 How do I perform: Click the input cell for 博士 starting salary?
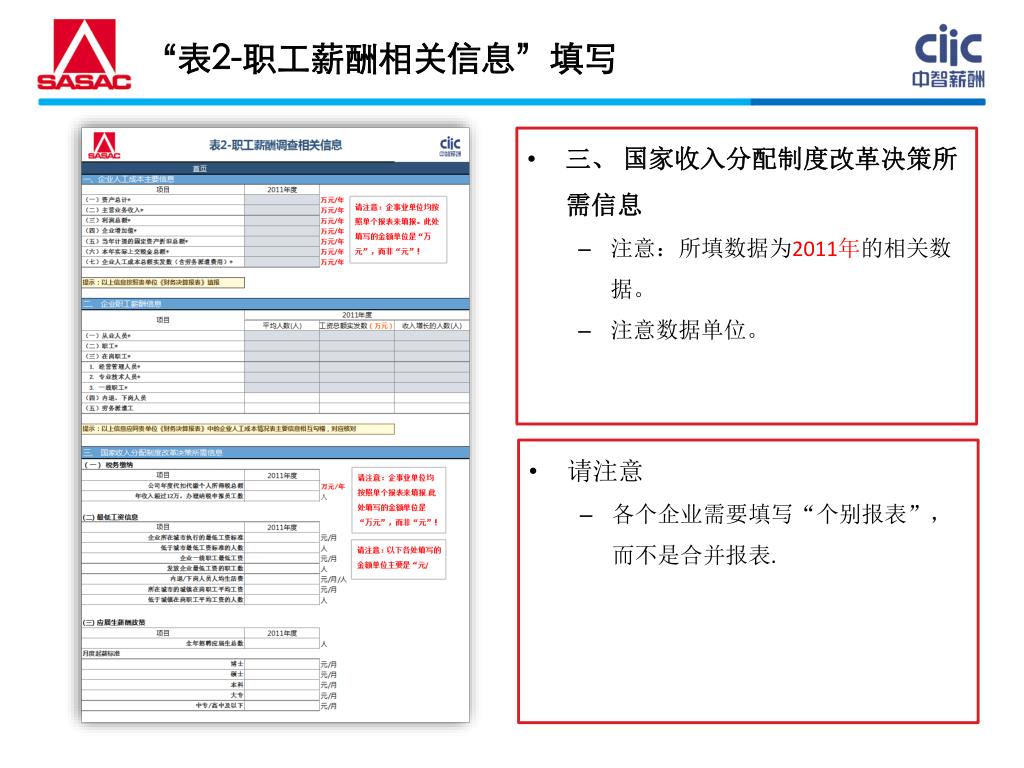tap(281, 664)
